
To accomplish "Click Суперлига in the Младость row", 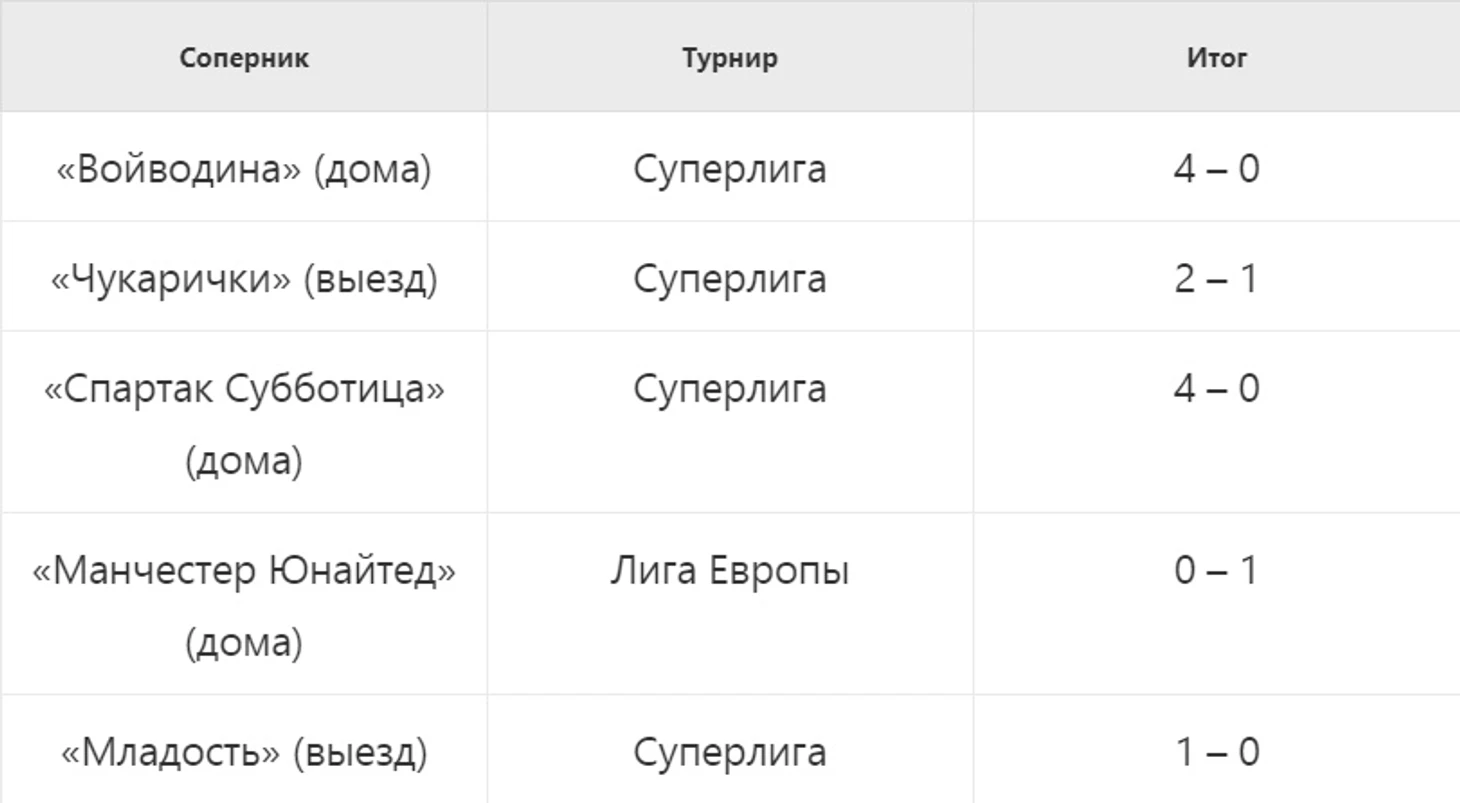I will tap(730, 752).
